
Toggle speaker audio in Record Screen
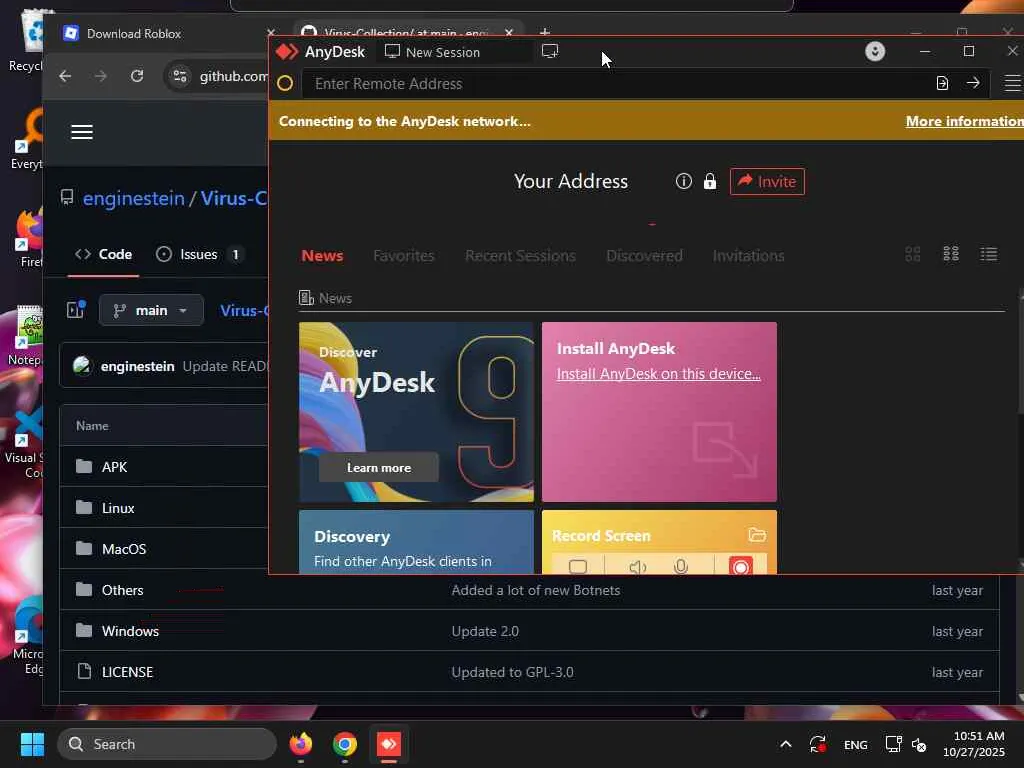point(637,566)
